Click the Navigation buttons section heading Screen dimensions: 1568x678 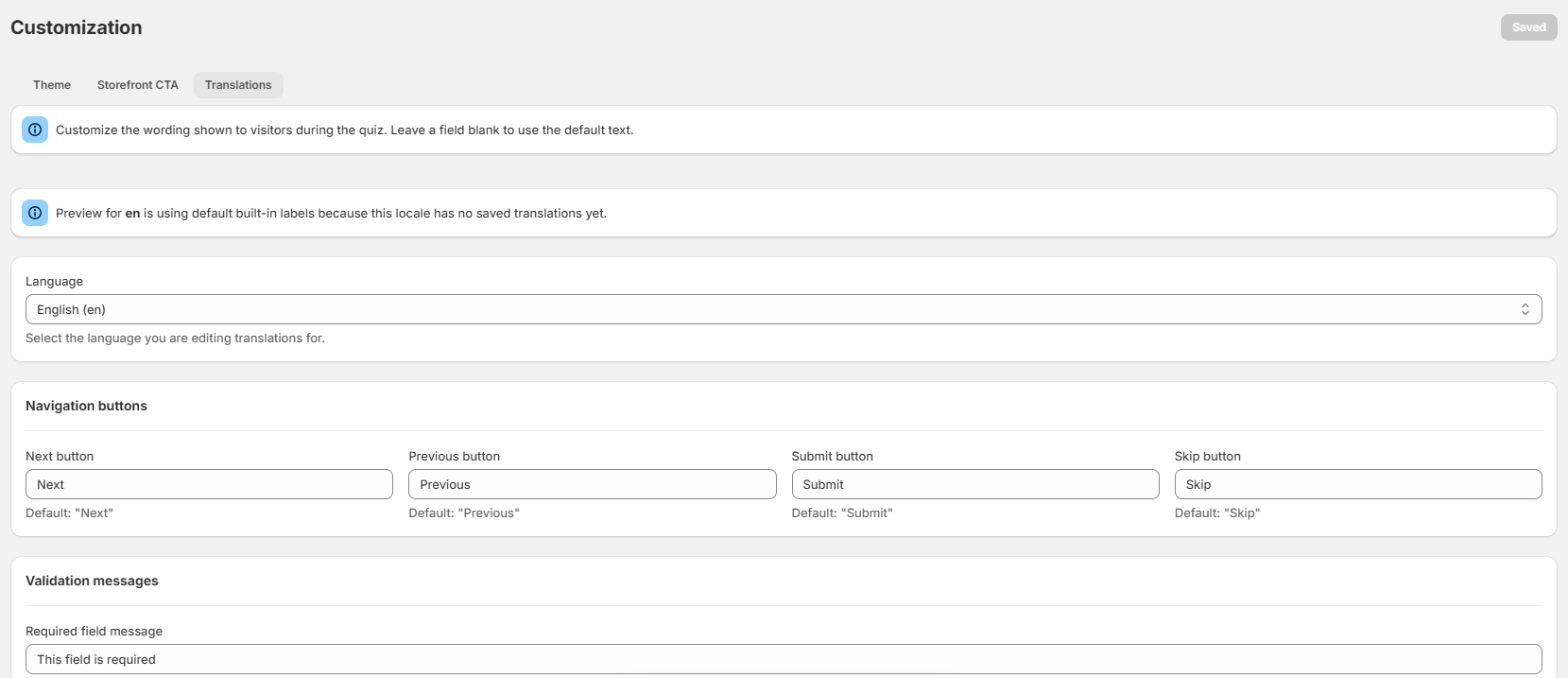point(86,406)
